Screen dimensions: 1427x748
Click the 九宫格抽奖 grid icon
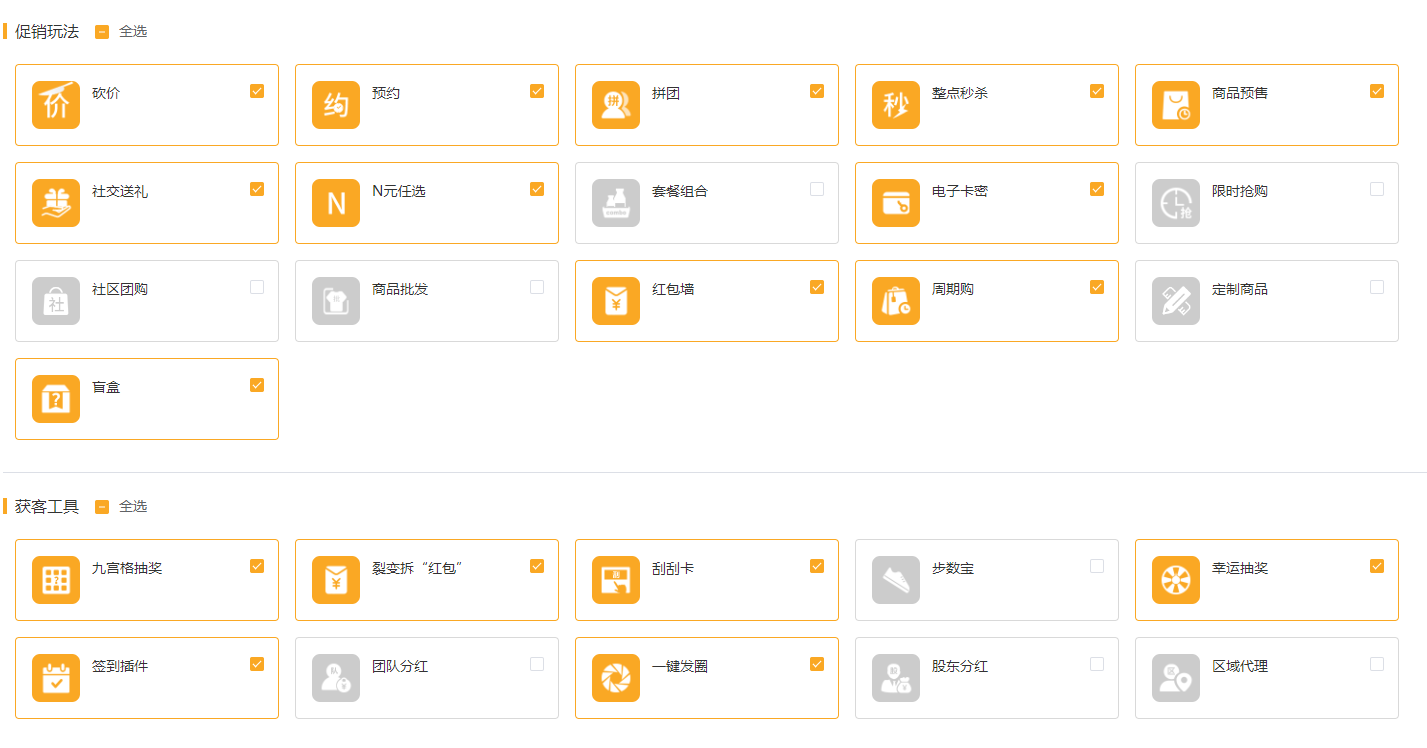click(x=56, y=580)
